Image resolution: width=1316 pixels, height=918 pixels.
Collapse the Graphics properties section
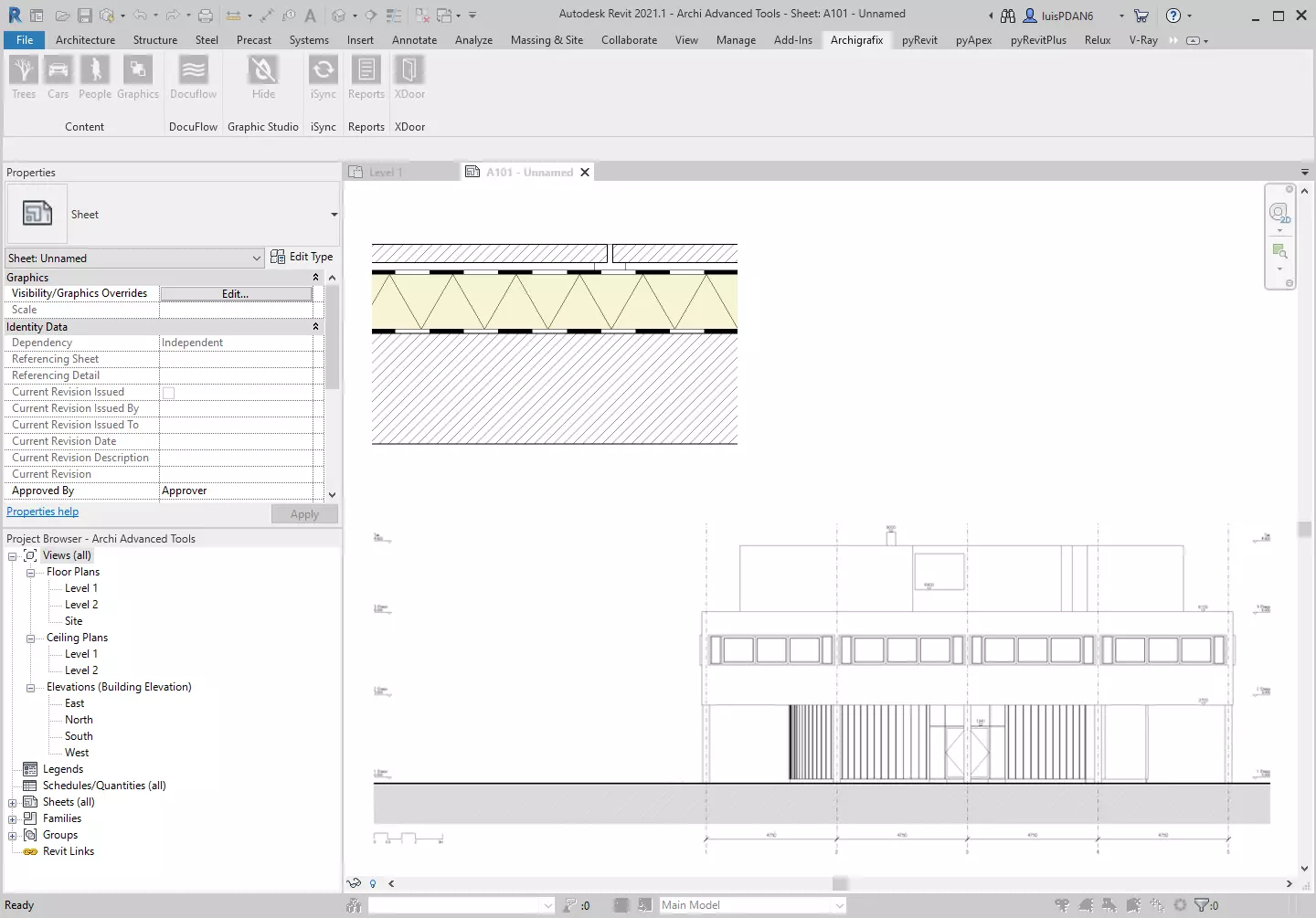pos(316,278)
